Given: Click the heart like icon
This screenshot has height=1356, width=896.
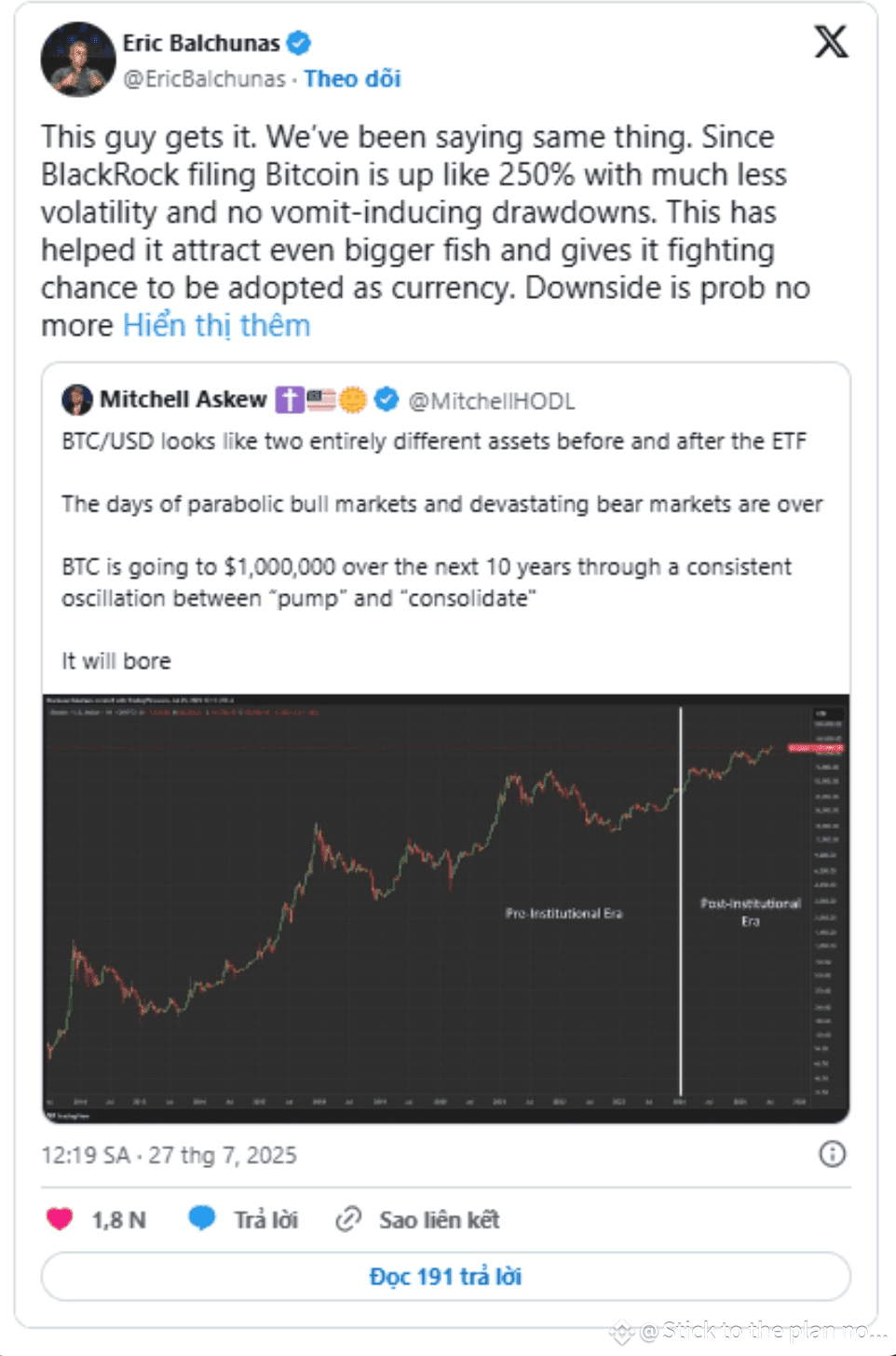Looking at the screenshot, I should (x=60, y=1219).
